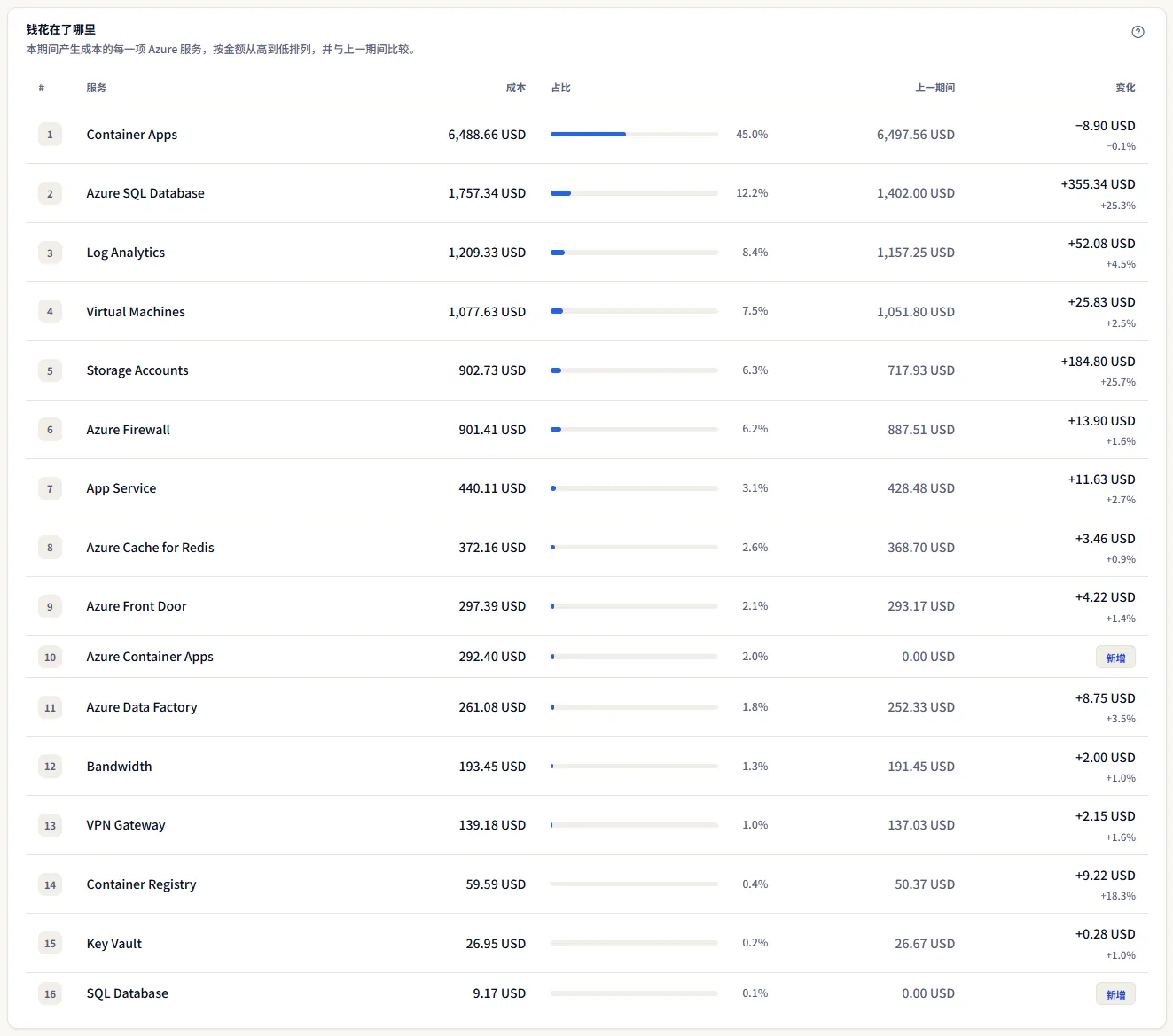
Task: Select the Container Apps service row name
Action: (x=131, y=135)
